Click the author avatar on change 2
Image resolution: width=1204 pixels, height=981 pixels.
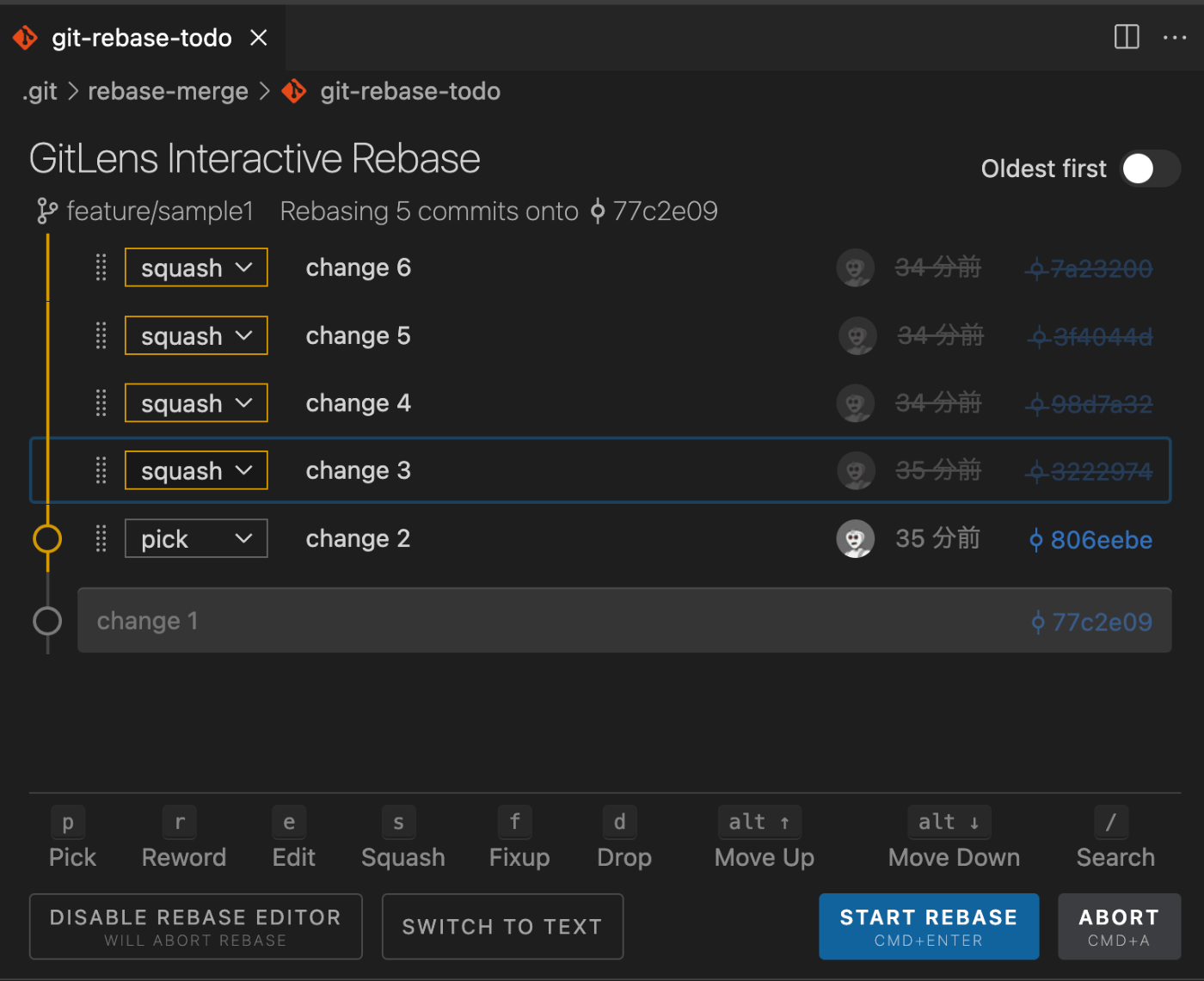pyautogui.click(x=856, y=539)
